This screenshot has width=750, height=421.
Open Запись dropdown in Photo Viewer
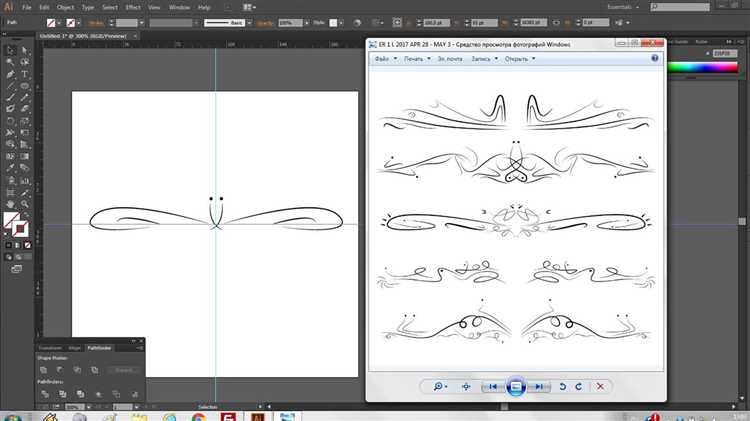[485, 59]
